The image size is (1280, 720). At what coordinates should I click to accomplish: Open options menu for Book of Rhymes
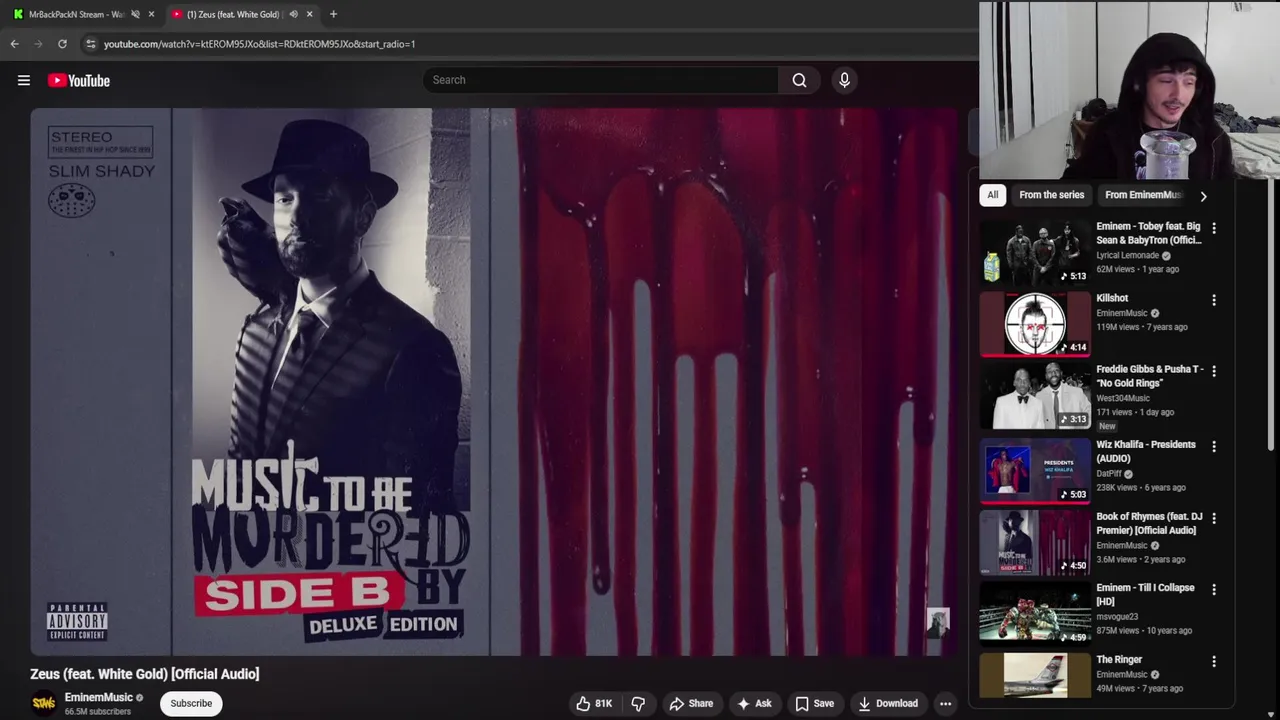coord(1214,519)
